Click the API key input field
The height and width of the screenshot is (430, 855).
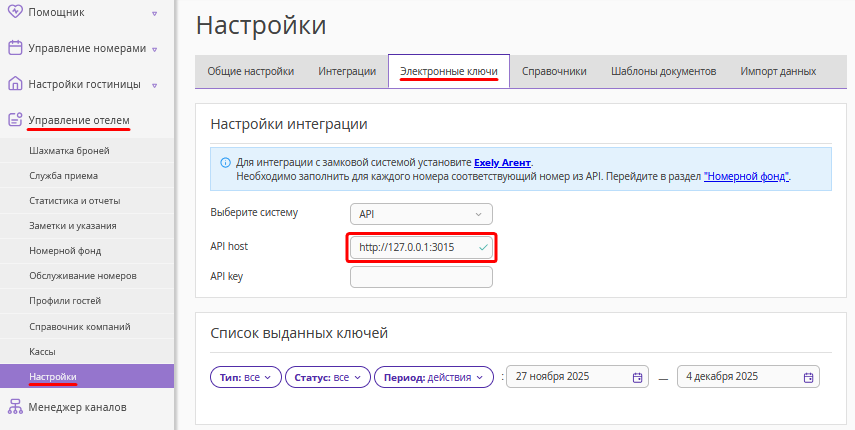tap(421, 277)
